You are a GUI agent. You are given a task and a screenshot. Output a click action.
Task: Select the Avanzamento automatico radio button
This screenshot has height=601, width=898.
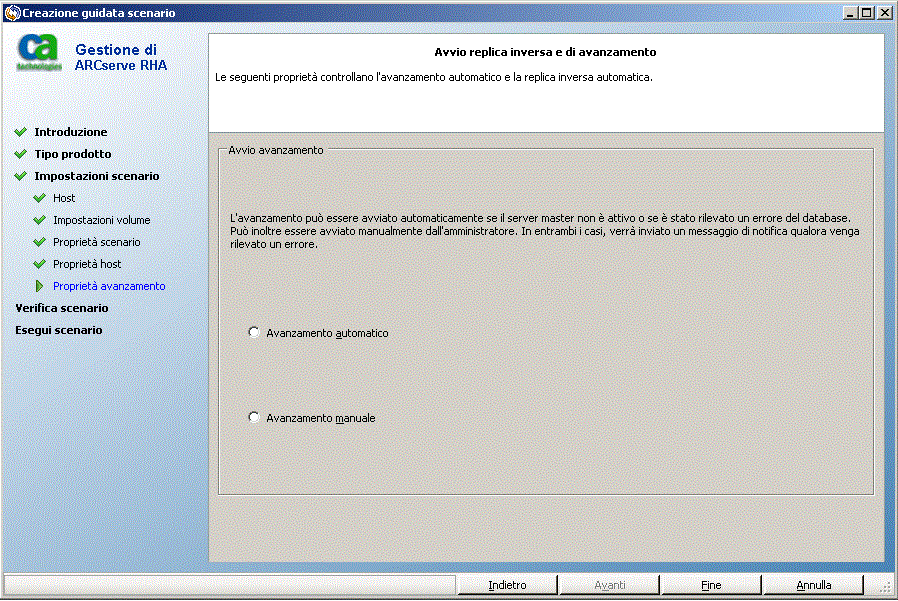254,331
